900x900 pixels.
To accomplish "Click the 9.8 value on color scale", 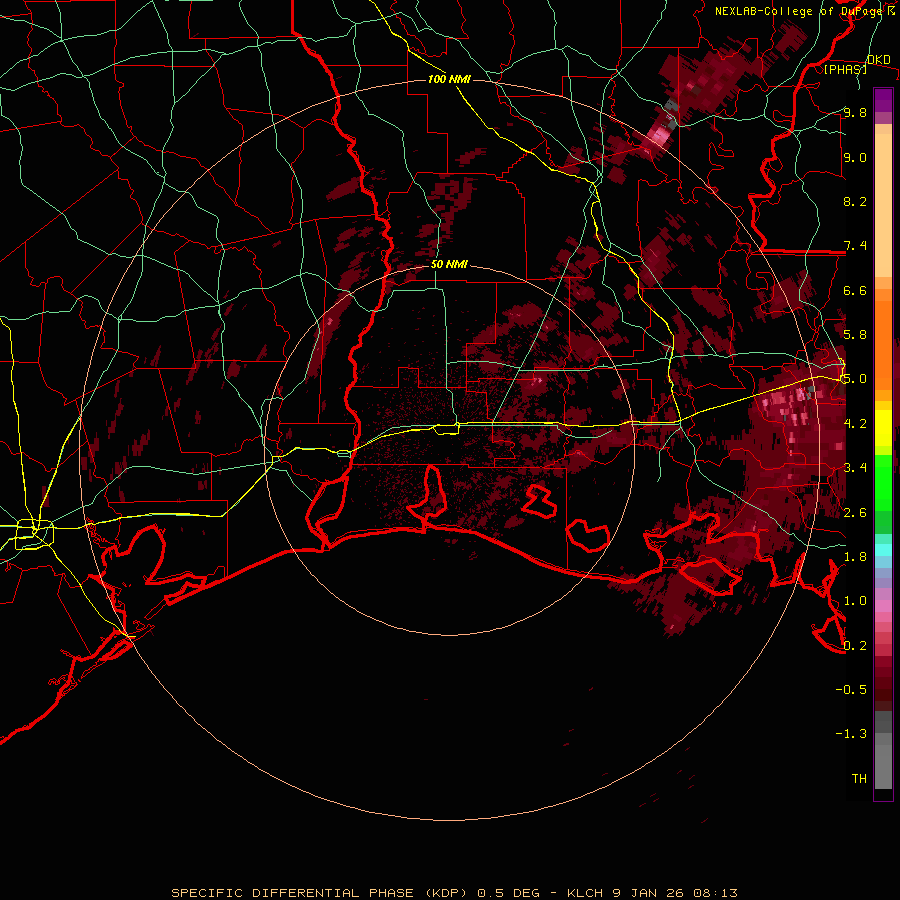I will [x=855, y=113].
